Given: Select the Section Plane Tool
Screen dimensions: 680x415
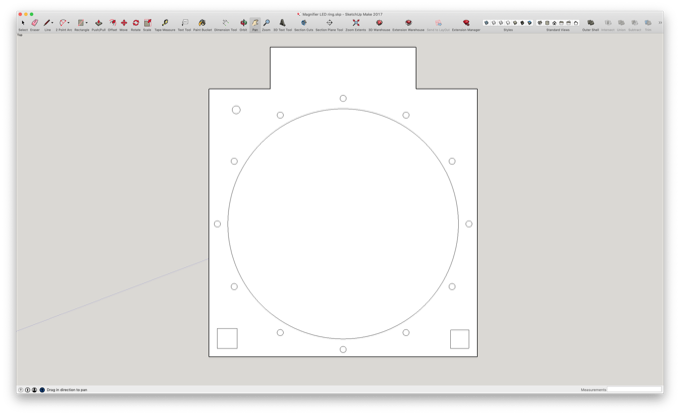Looking at the screenshot, I should (329, 23).
